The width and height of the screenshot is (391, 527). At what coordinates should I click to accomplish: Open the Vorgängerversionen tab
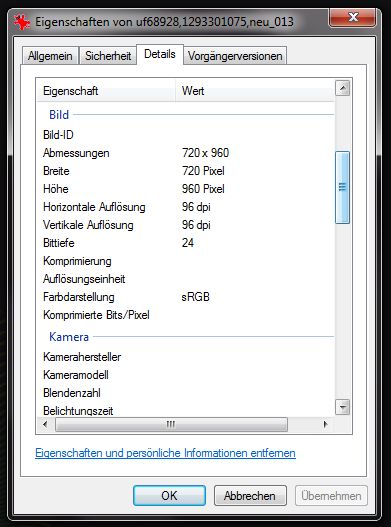click(235, 55)
